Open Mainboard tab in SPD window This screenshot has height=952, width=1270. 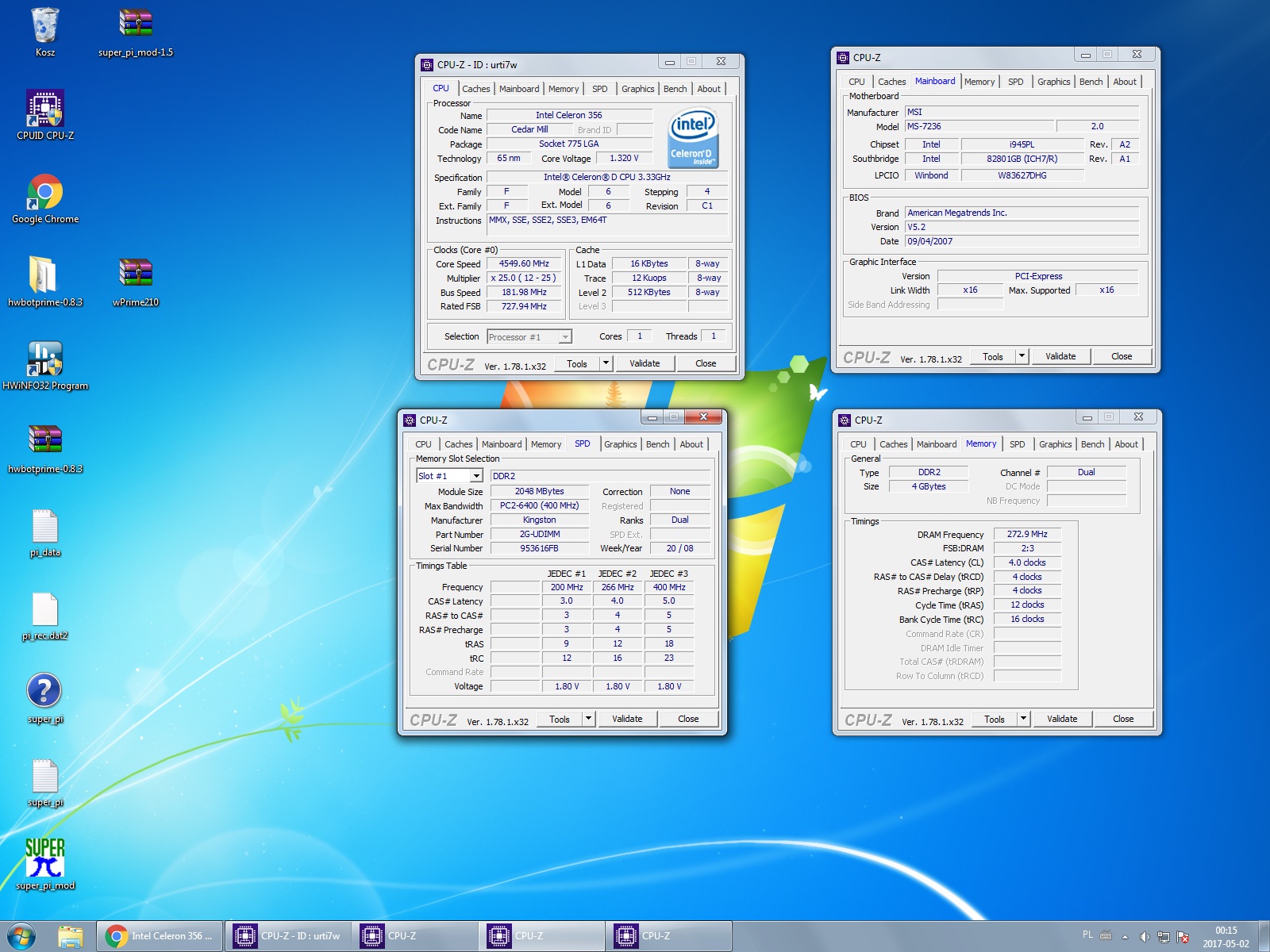(502, 444)
